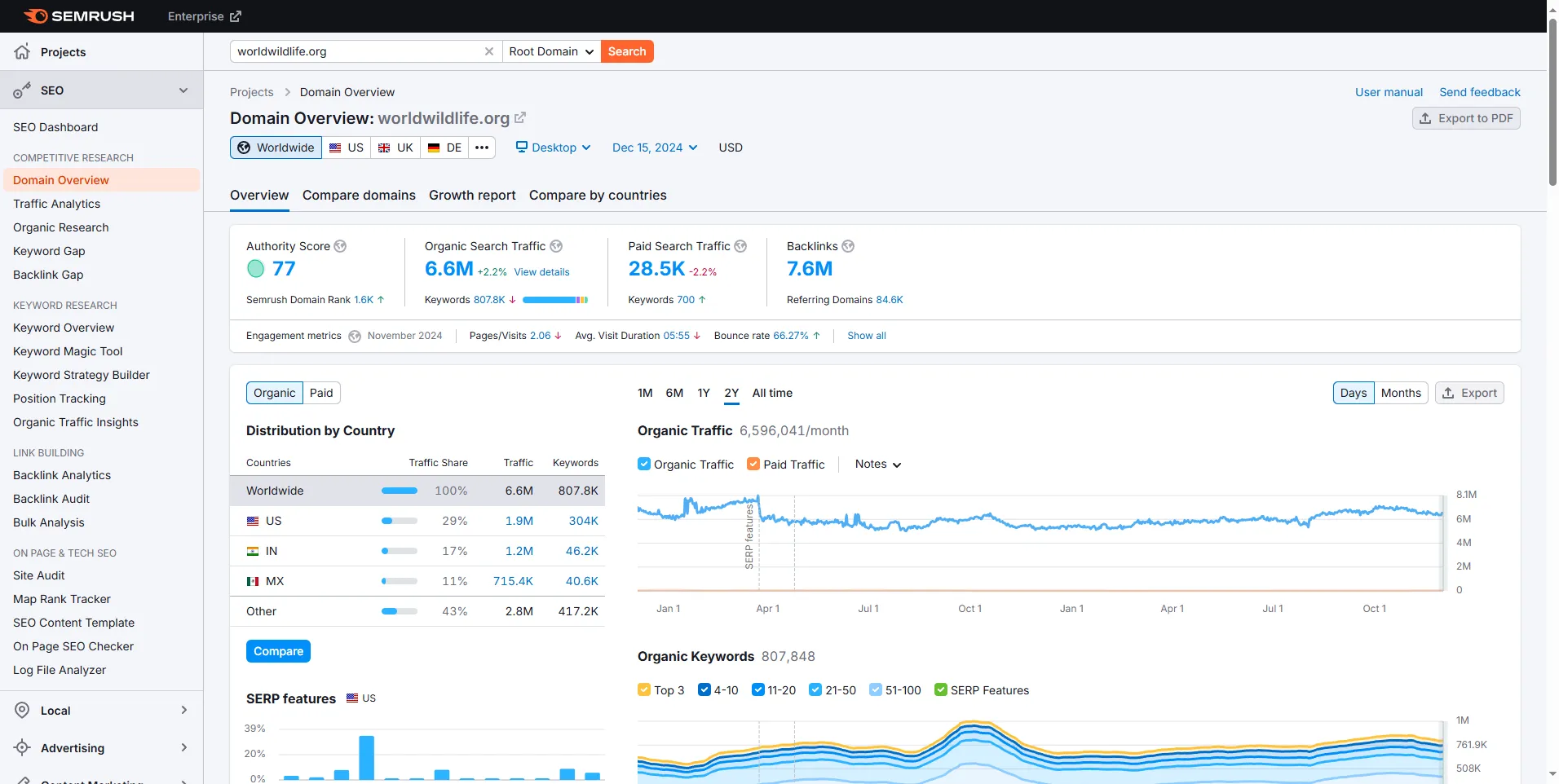Open the Root Domain dropdown
The width and height of the screenshot is (1559, 784).
[551, 51]
